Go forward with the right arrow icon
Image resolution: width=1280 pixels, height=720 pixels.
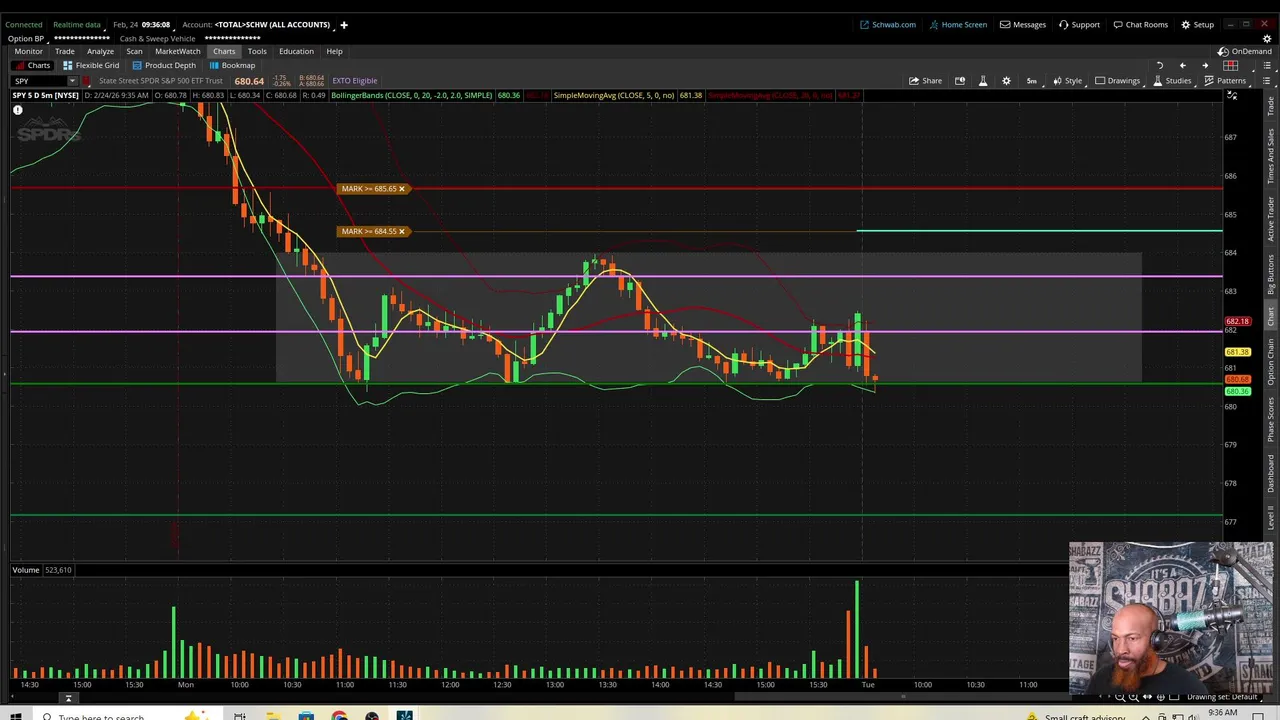click(1205, 65)
